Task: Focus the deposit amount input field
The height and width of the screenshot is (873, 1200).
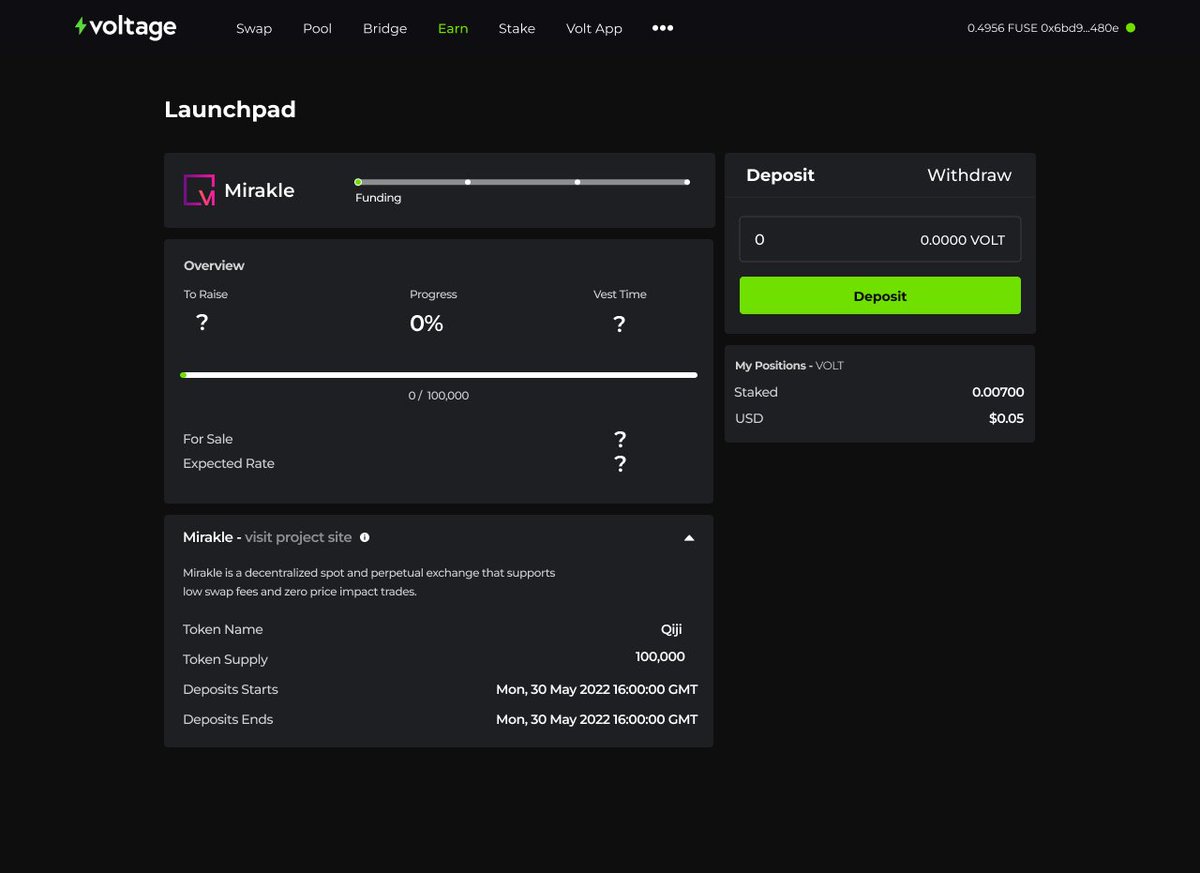Action: 880,240
